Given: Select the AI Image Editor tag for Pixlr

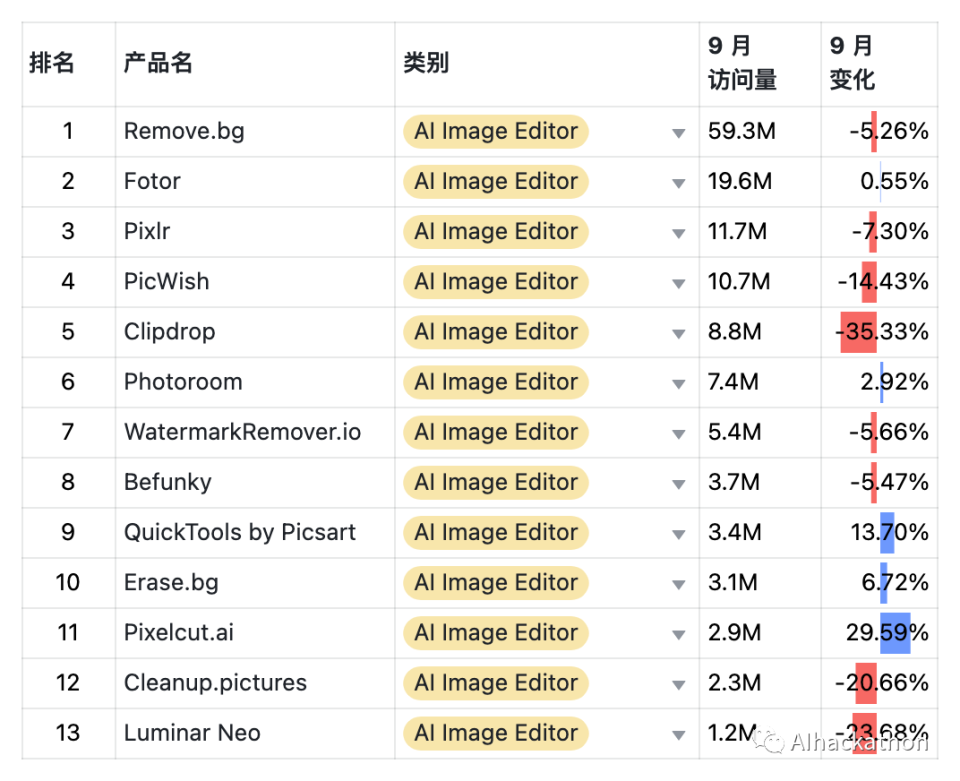Looking at the screenshot, I should (496, 232).
